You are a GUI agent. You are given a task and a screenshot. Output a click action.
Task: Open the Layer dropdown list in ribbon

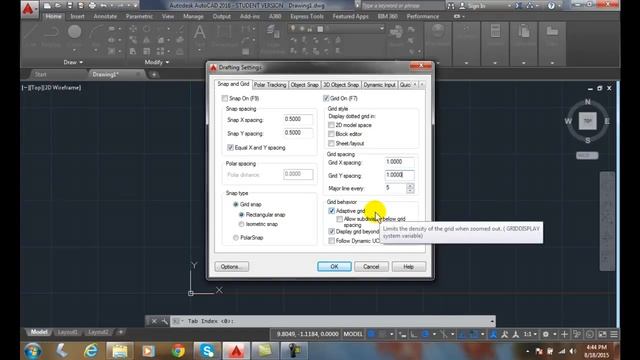point(337,29)
